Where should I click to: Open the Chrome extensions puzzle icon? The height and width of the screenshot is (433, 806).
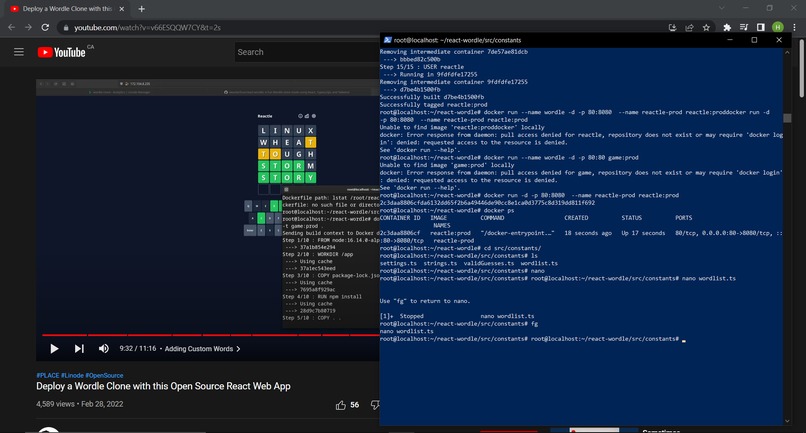[x=727, y=27]
